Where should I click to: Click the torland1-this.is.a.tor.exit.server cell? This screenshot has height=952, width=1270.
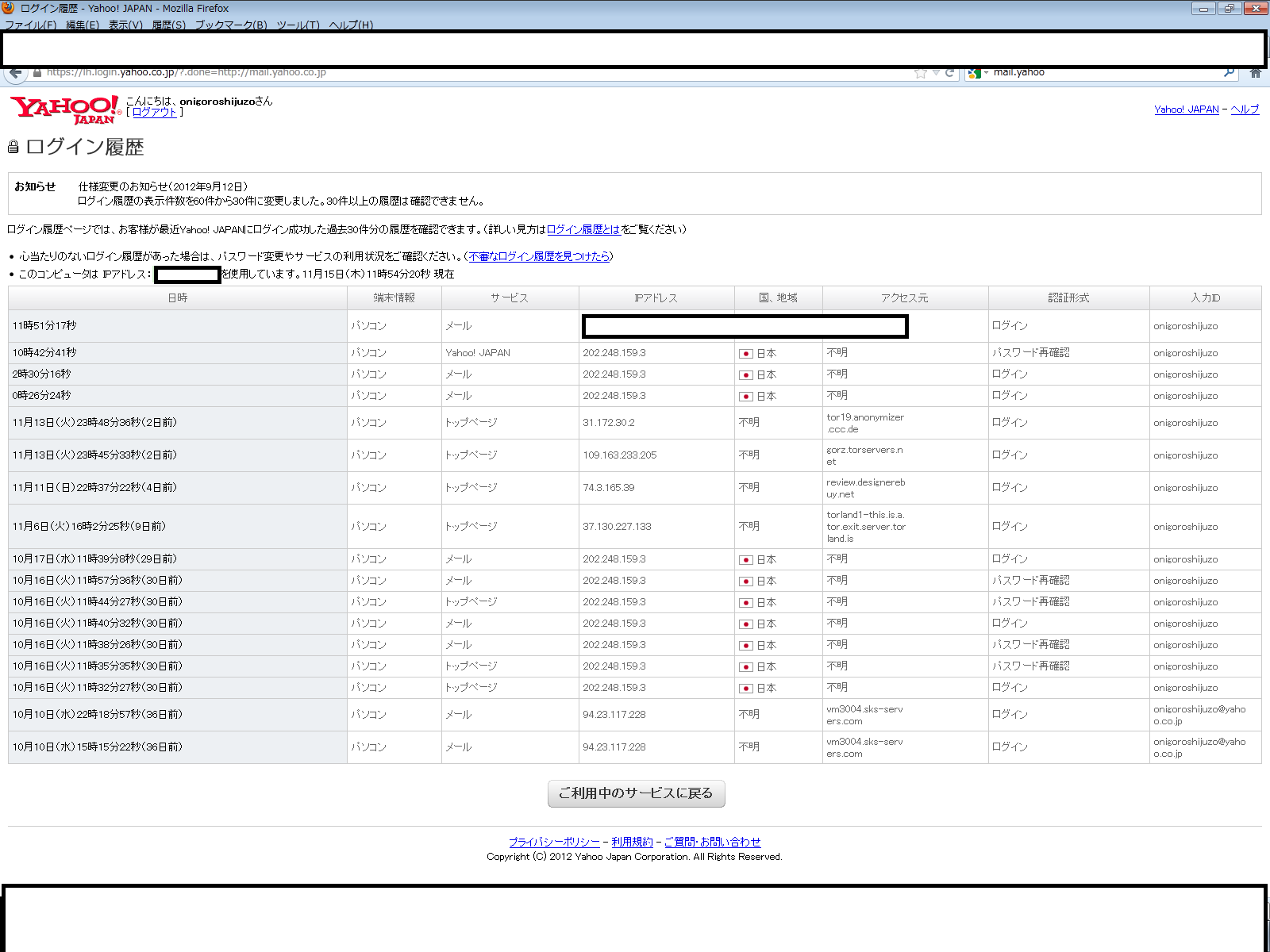click(x=905, y=527)
